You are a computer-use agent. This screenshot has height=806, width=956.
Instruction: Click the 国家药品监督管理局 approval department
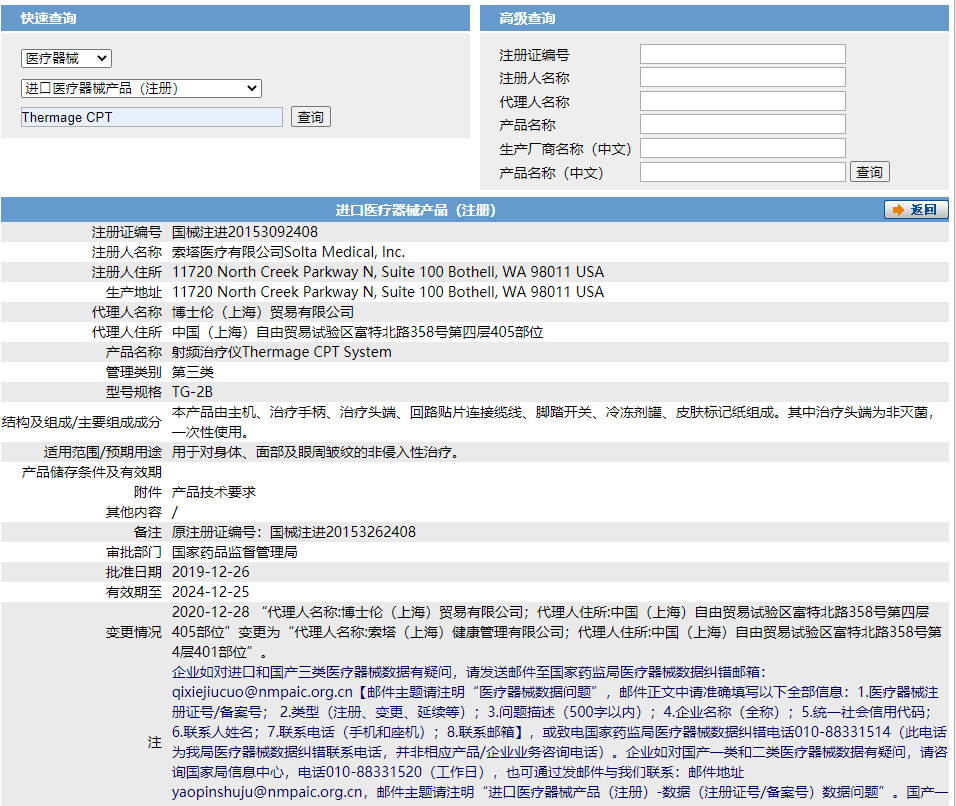point(235,552)
